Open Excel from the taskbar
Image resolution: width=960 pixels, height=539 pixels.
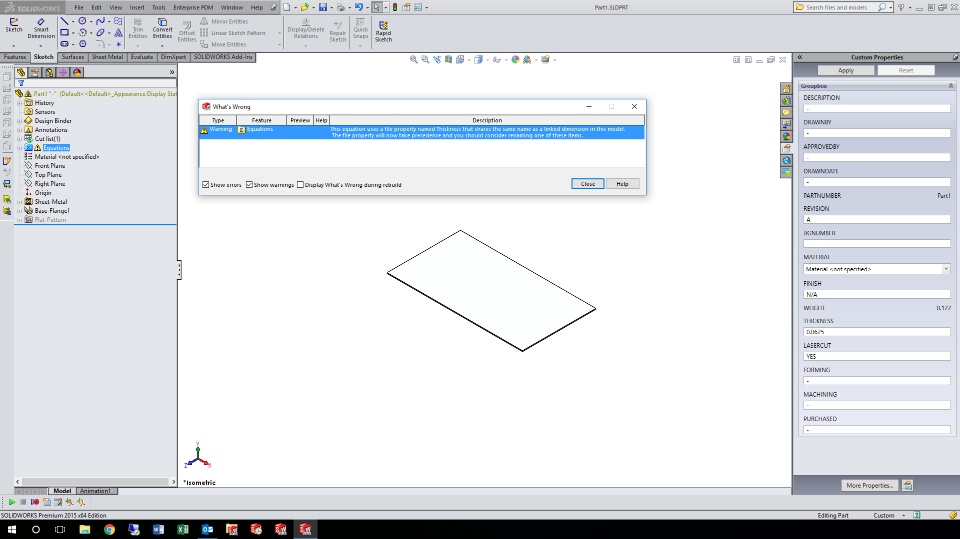click(x=182, y=529)
